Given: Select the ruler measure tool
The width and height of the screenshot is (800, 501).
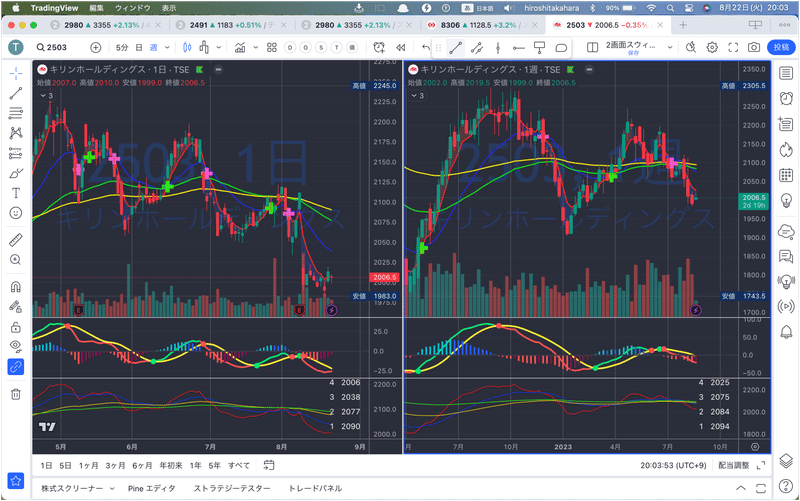Looking at the screenshot, I should [16, 239].
